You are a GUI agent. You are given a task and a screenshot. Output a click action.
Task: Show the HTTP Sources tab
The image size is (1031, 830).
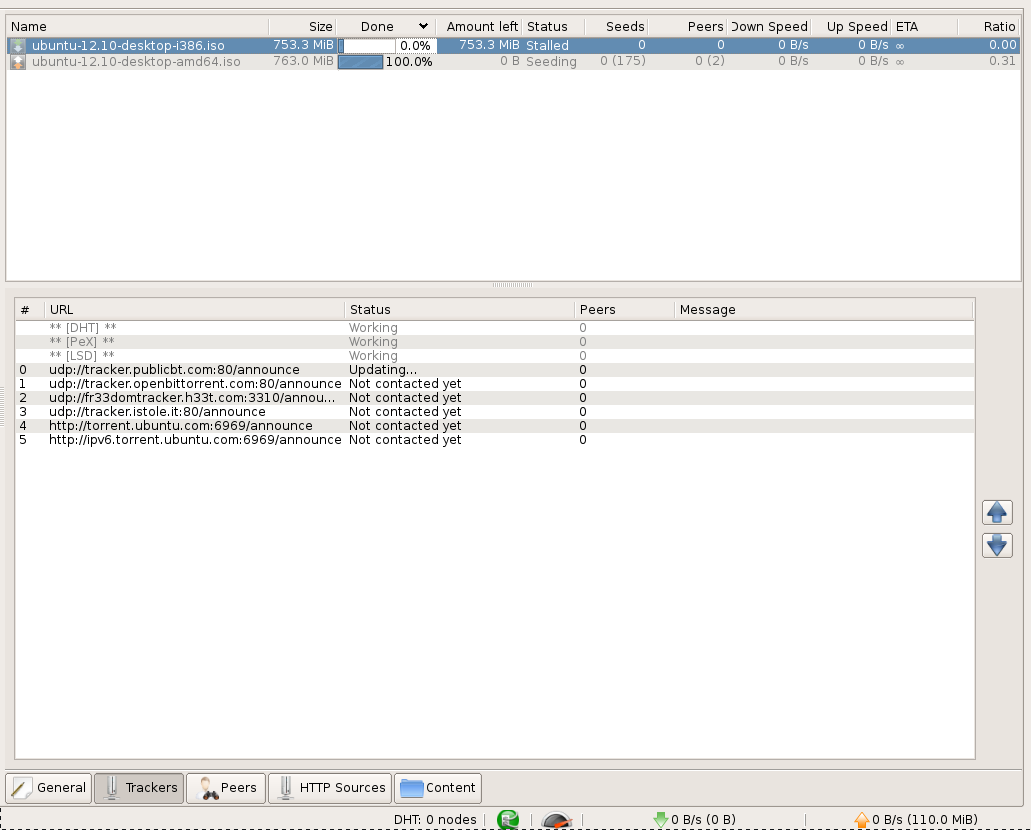point(330,788)
